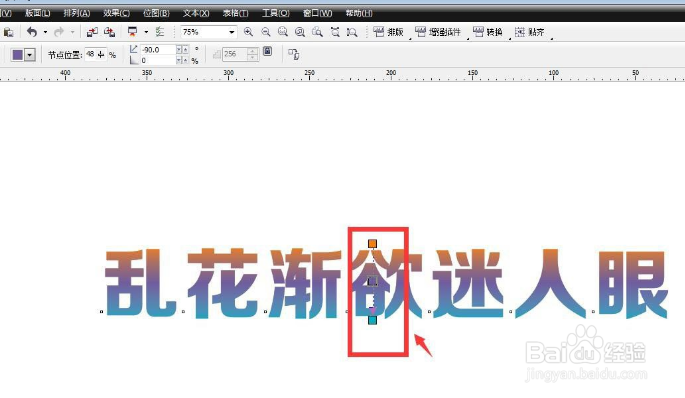Open the 工具(O) menu
685x398 pixels.
coord(276,13)
